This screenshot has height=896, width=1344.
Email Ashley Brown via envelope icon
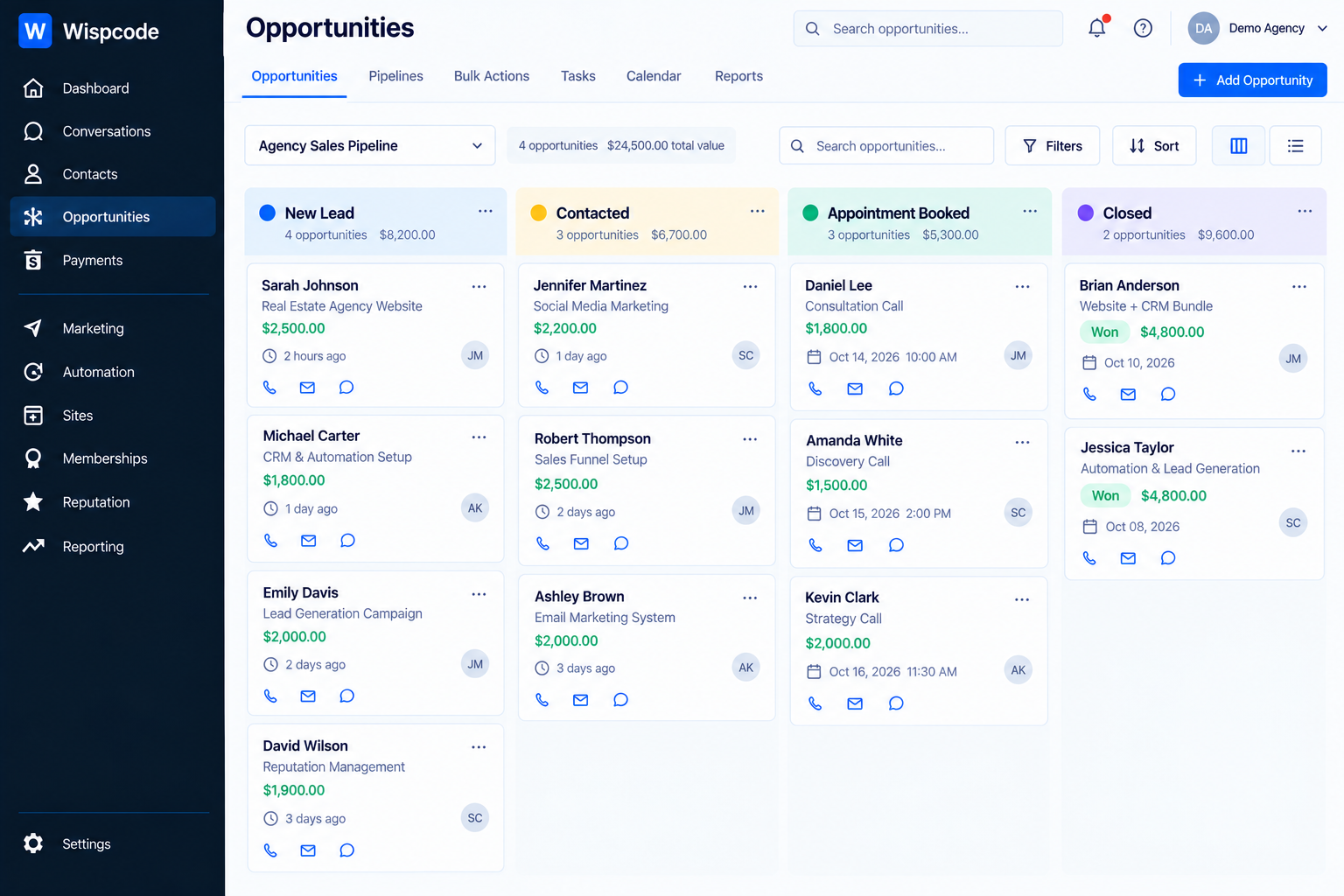[x=580, y=699]
